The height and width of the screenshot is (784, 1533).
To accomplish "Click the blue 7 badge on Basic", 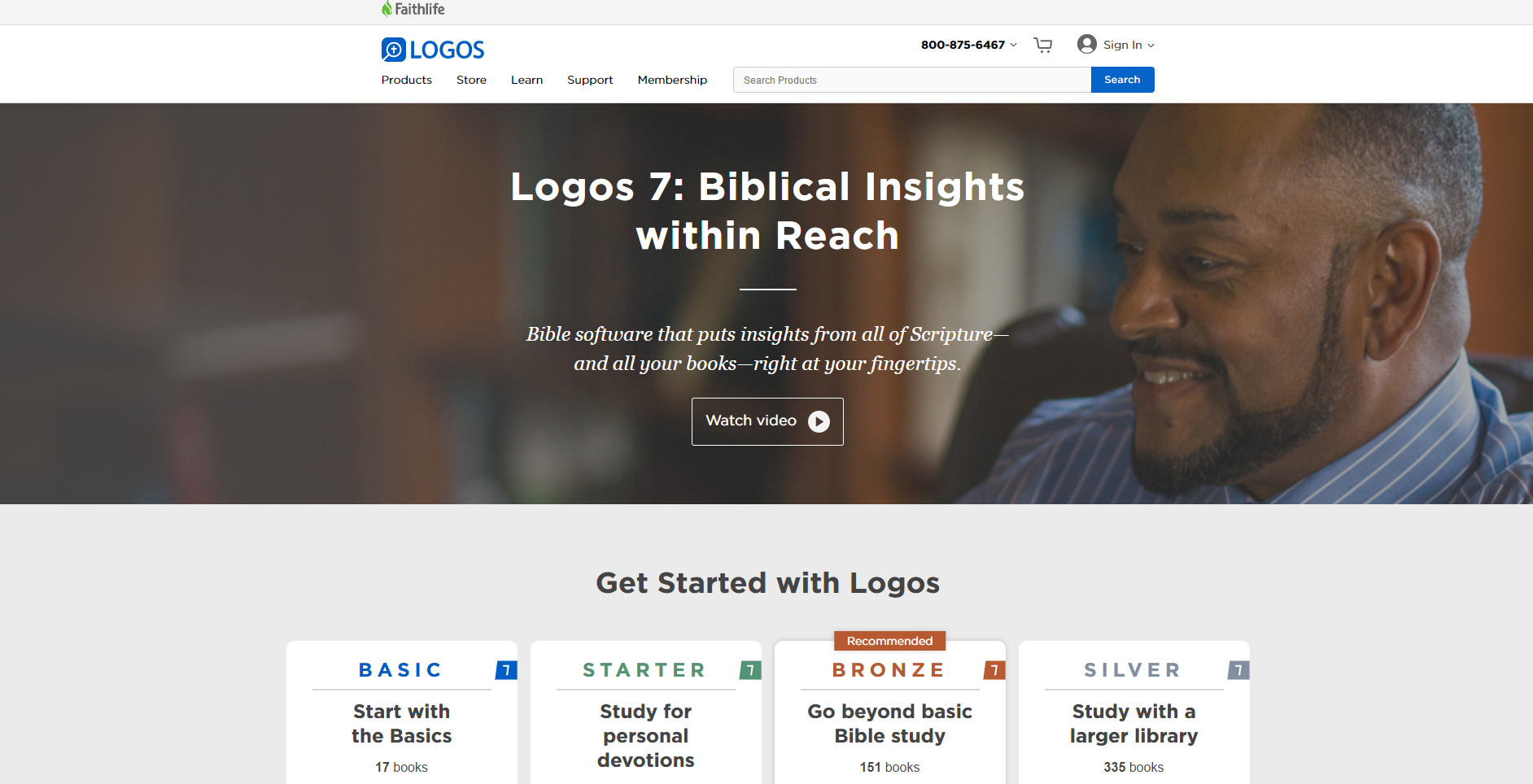I will coord(506,670).
